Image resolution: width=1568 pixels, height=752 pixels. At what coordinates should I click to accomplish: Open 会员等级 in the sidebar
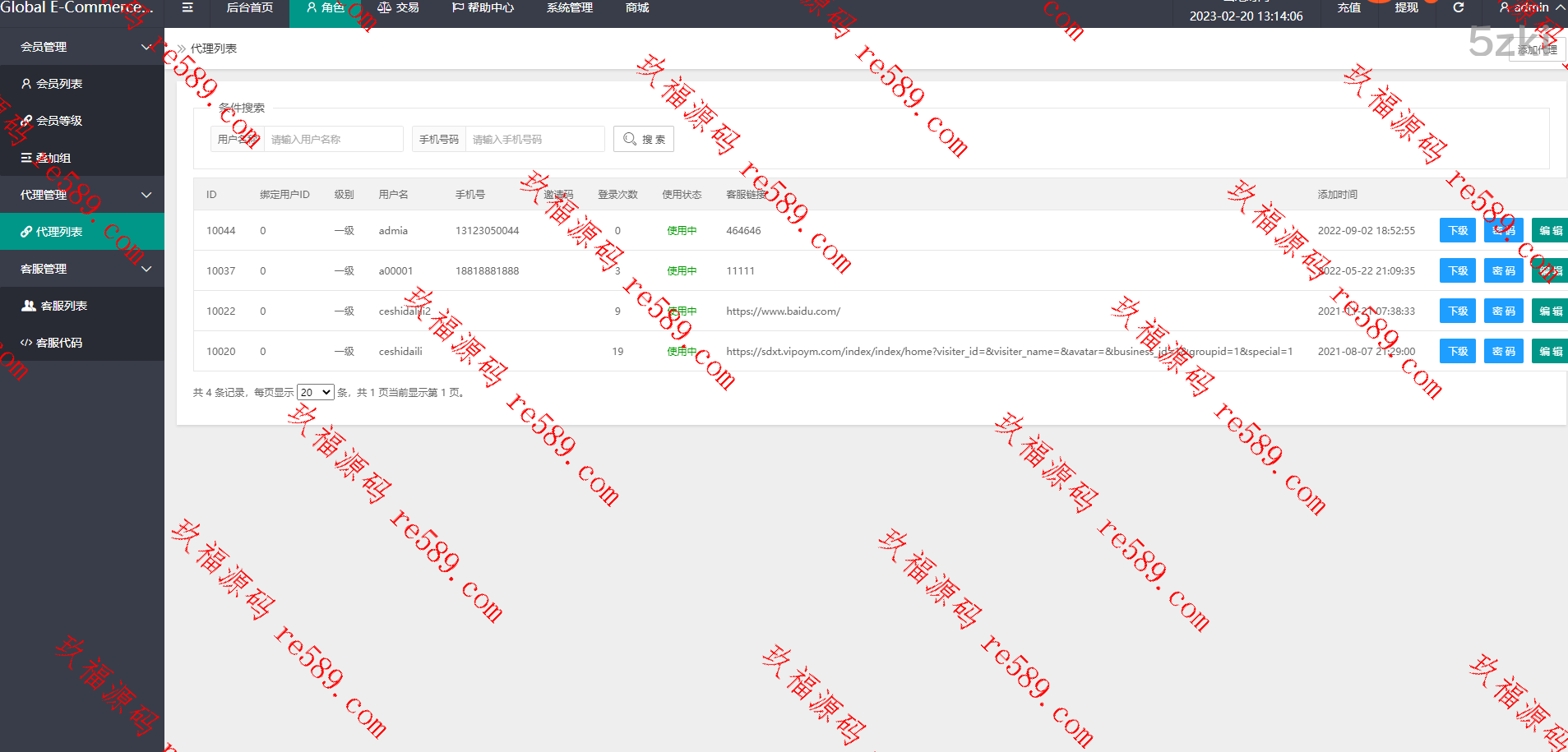click(x=58, y=121)
